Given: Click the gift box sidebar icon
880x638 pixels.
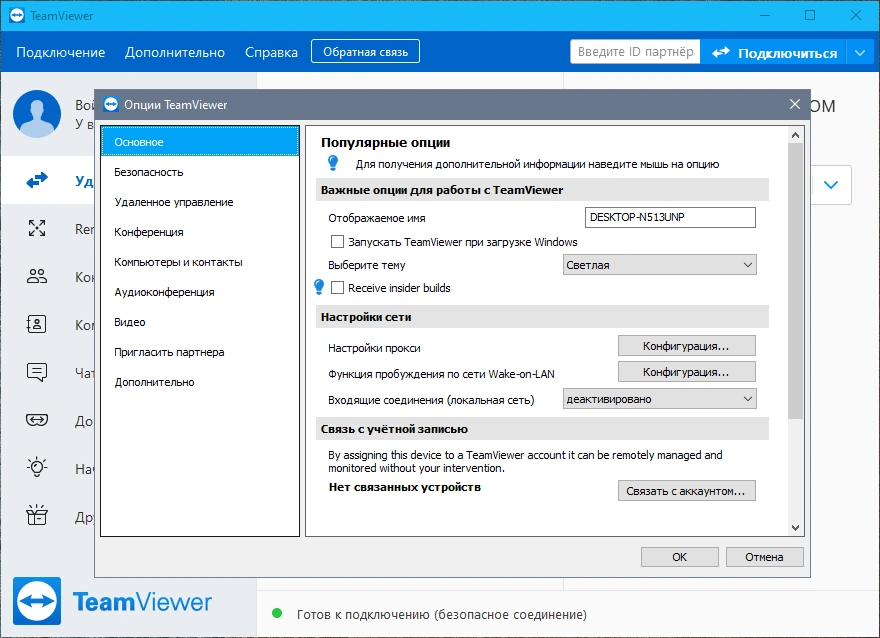Looking at the screenshot, I should (37, 515).
